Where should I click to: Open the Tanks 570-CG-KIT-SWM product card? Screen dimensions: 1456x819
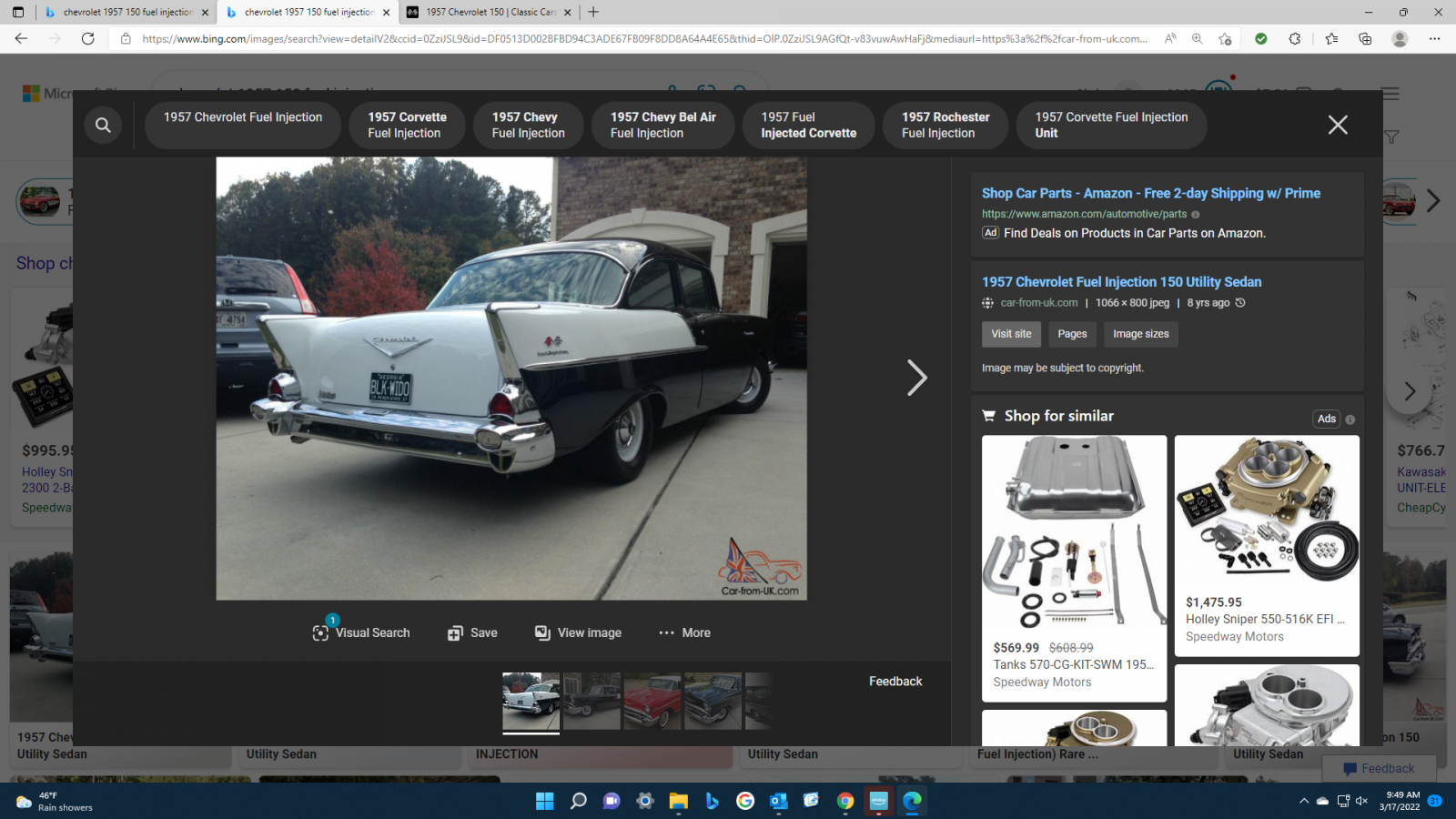point(1074,568)
